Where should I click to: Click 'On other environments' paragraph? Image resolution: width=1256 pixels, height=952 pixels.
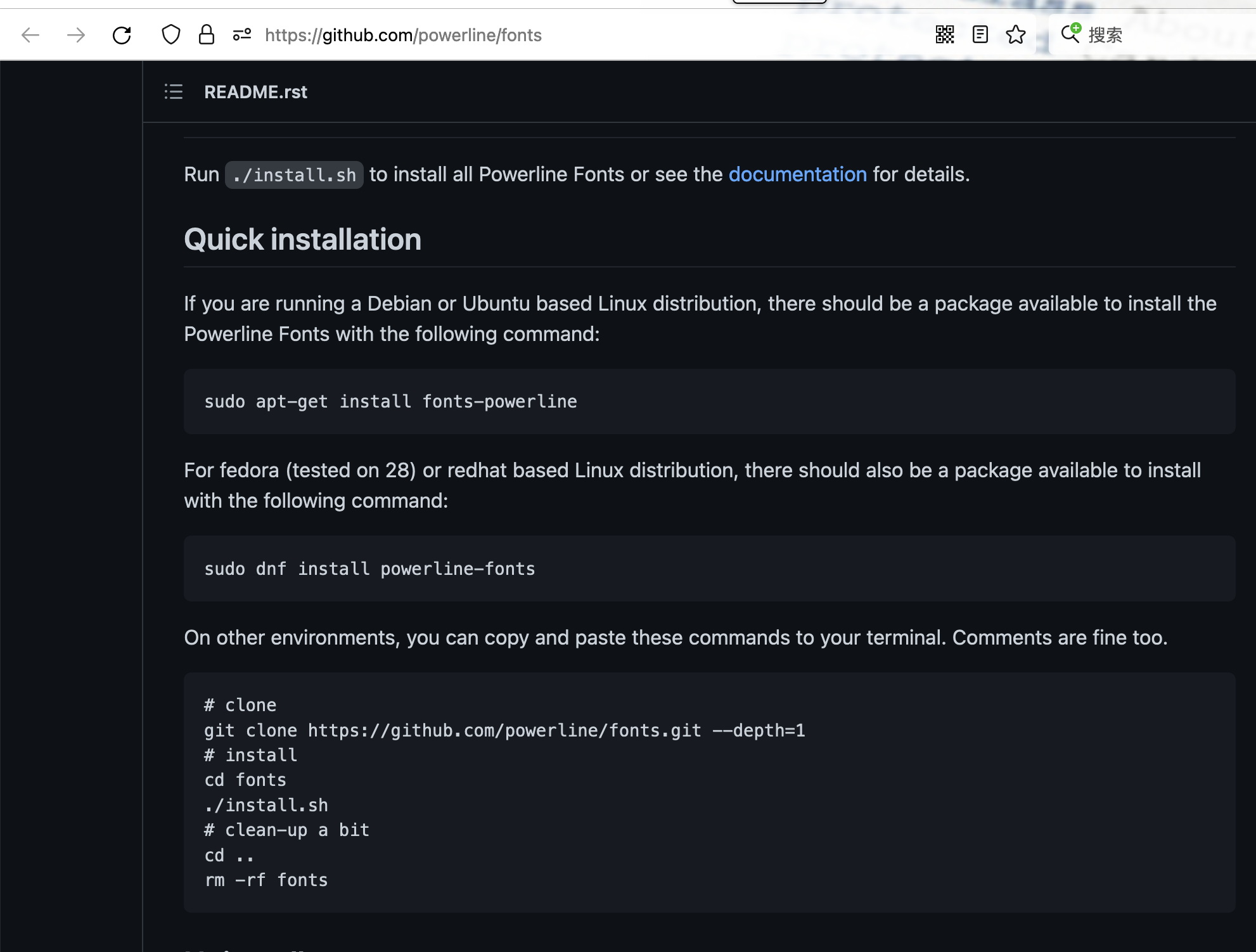[x=676, y=638]
